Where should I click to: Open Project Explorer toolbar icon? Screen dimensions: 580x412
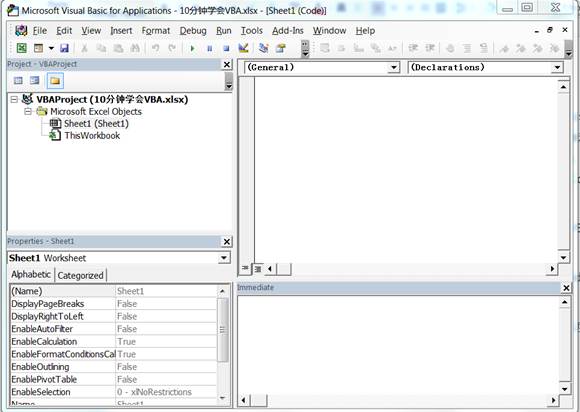click(263, 48)
